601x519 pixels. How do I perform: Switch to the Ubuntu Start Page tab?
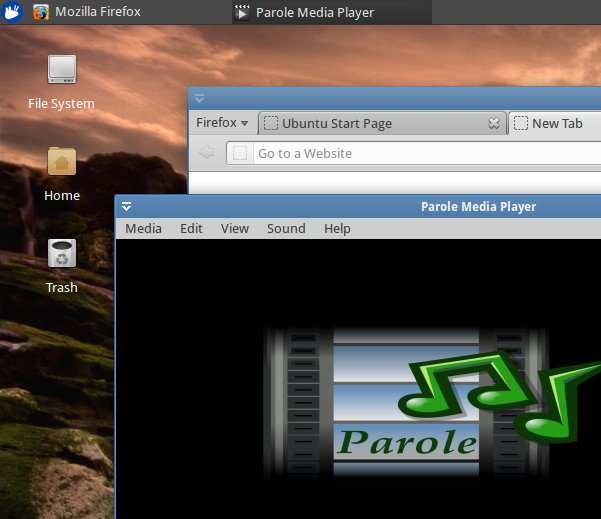[x=370, y=124]
